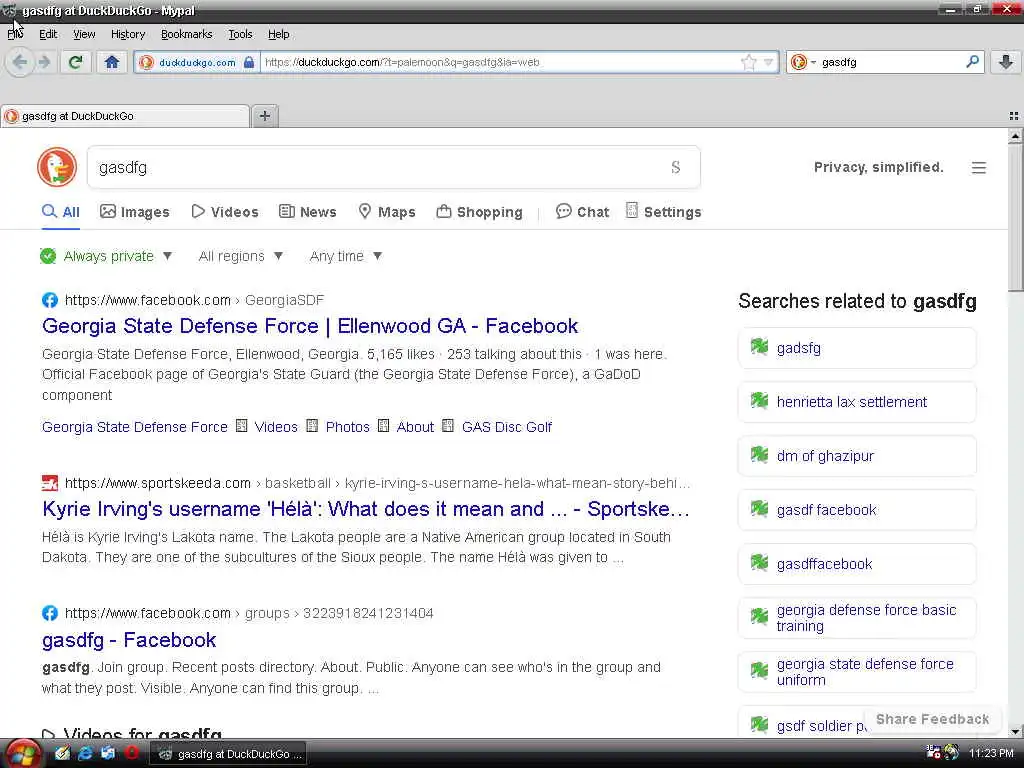Click the scrollbar down arrow
Screen dimensions: 1024x768
[x=1015, y=731]
